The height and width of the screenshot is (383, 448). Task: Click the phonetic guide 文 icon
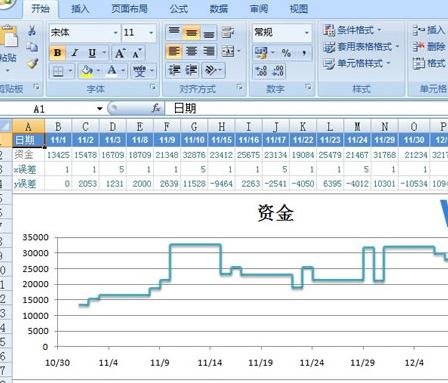coord(140,71)
